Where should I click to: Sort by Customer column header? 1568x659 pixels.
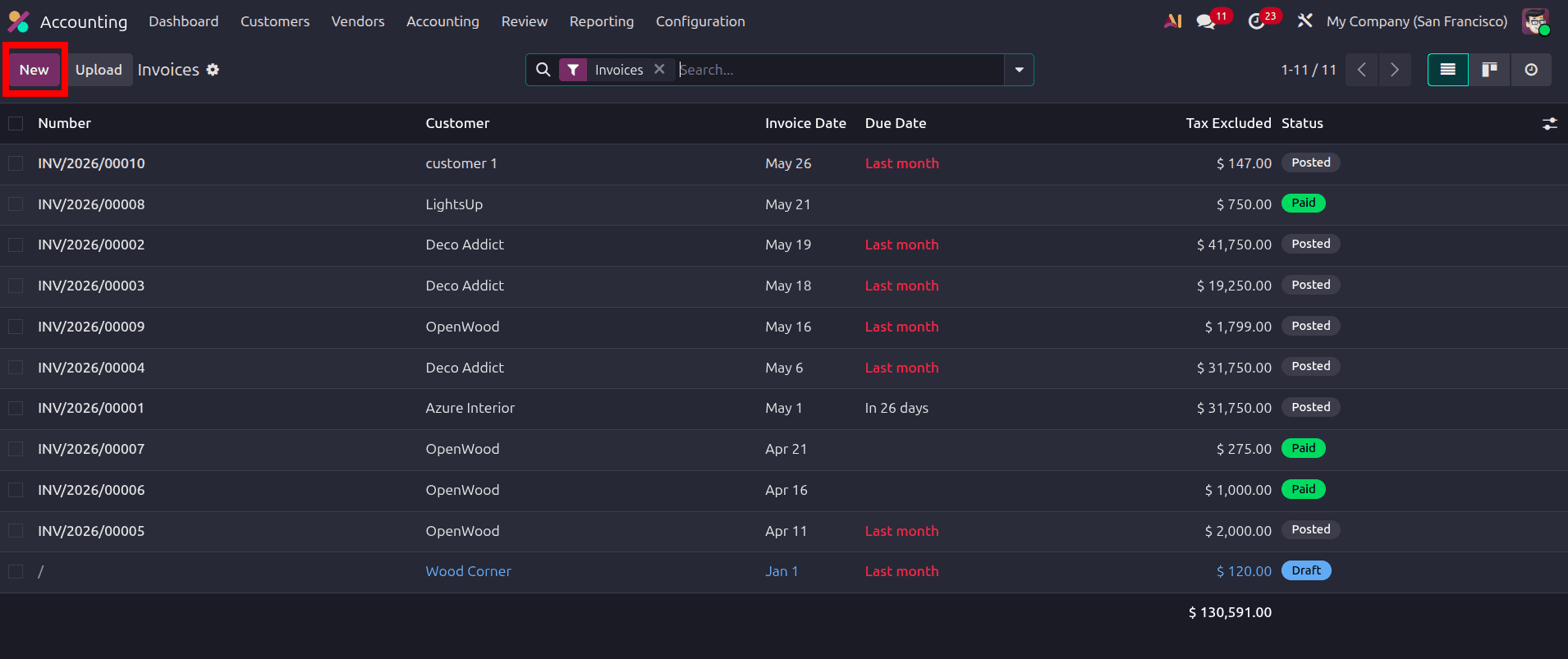tap(457, 123)
